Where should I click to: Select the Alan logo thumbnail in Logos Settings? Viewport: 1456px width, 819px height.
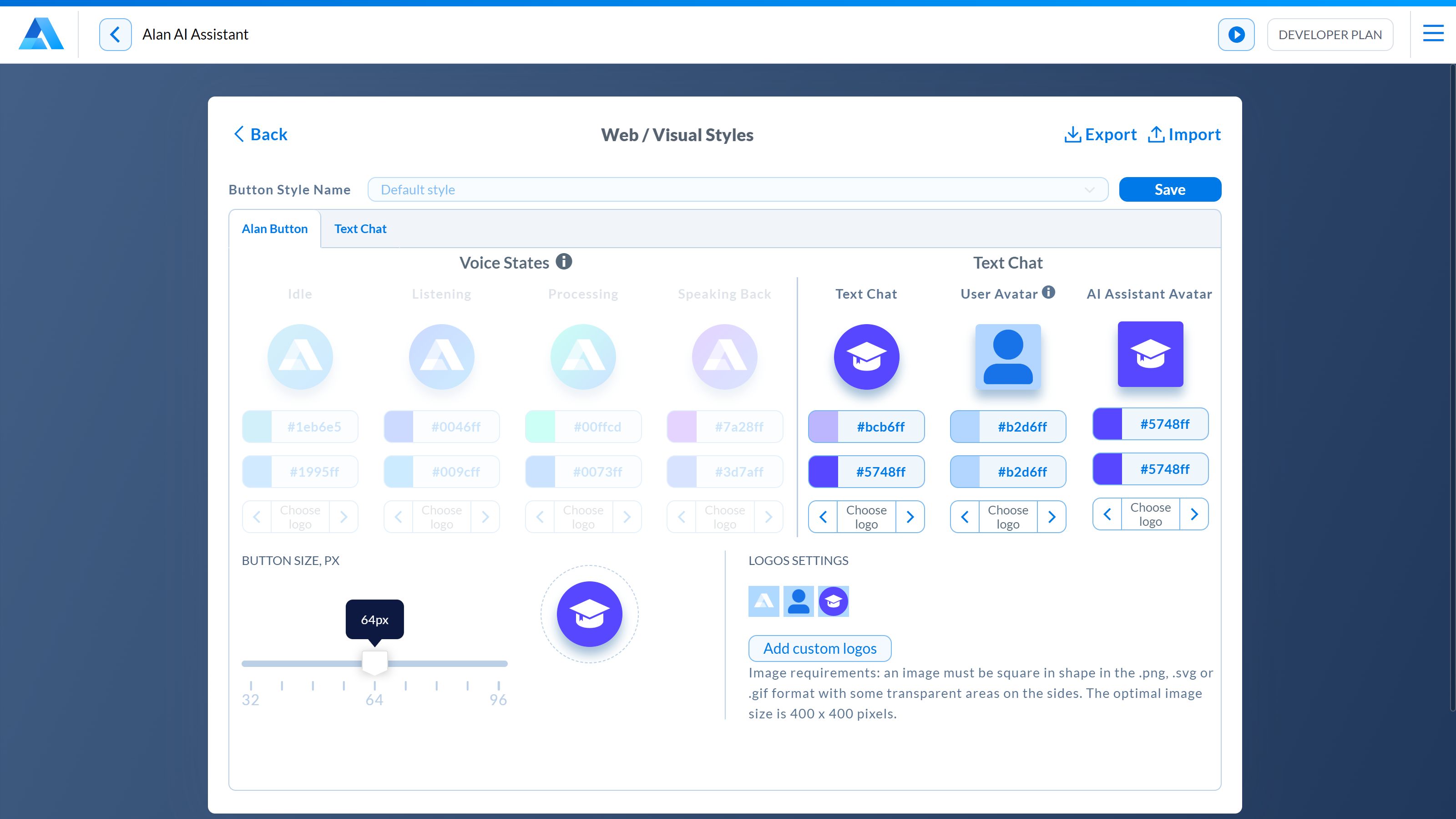[763, 601]
